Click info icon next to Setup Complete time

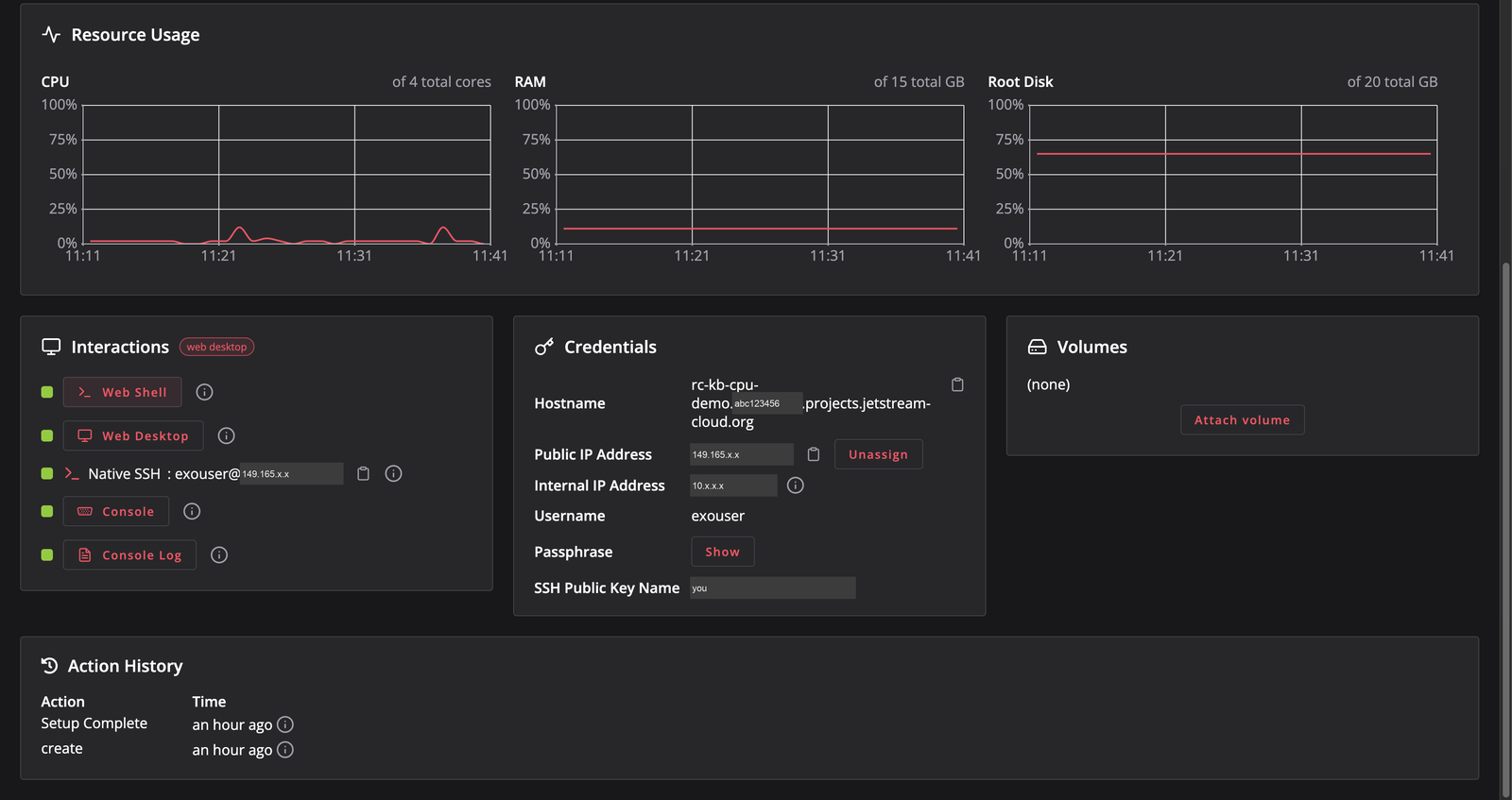click(285, 724)
